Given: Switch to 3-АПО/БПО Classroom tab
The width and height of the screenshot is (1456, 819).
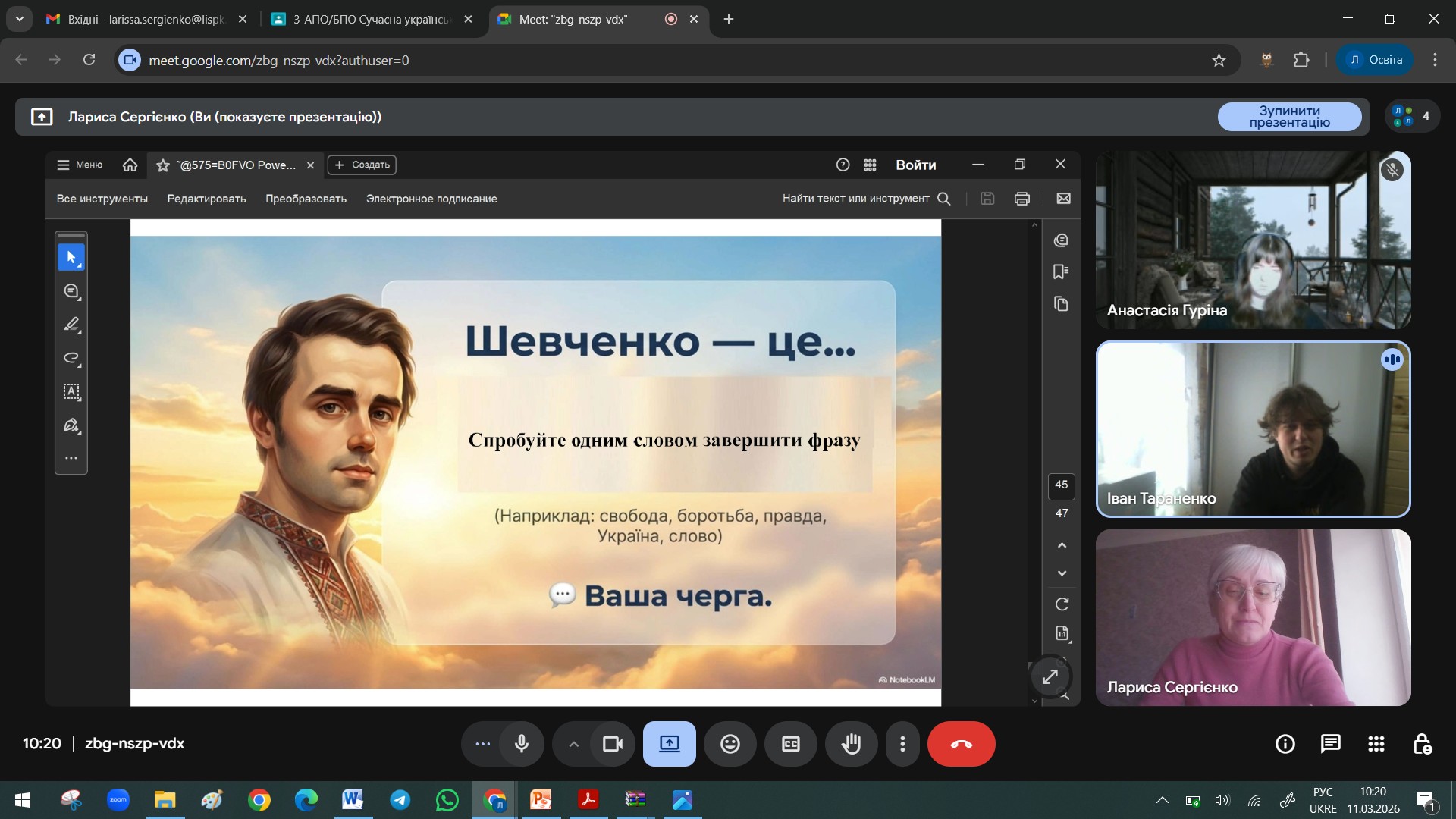Looking at the screenshot, I should click(x=370, y=19).
